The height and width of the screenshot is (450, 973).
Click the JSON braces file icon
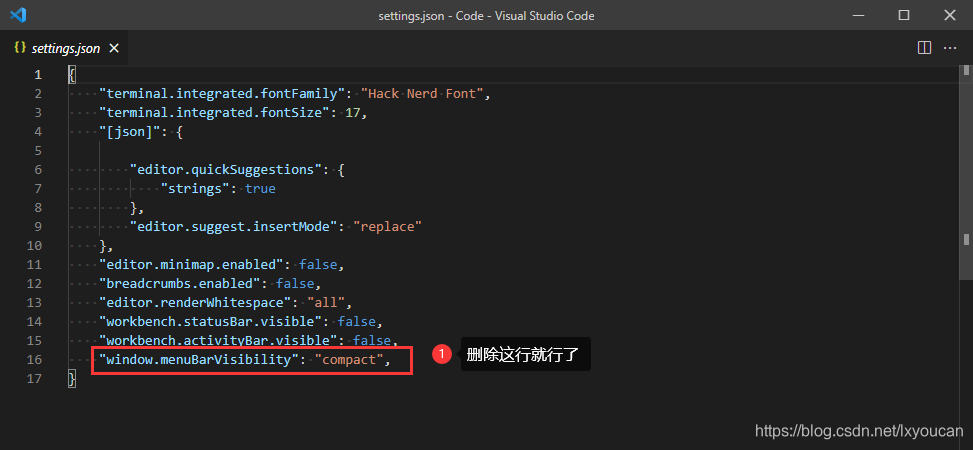click(20, 48)
